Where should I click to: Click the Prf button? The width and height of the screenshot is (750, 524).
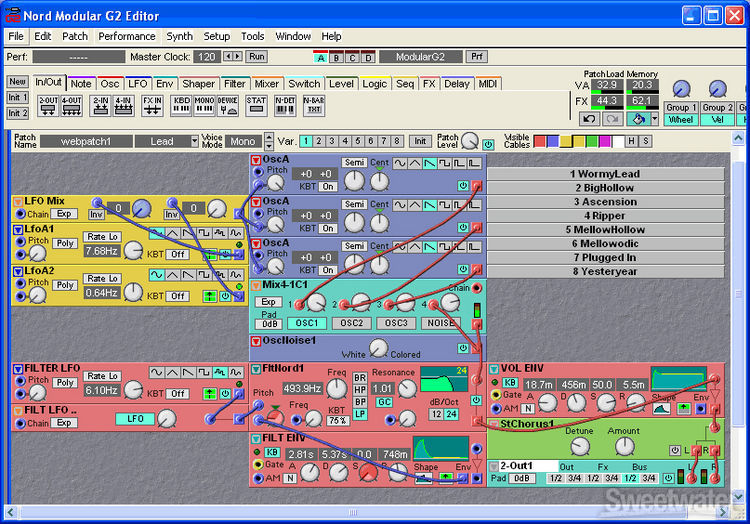coord(477,56)
